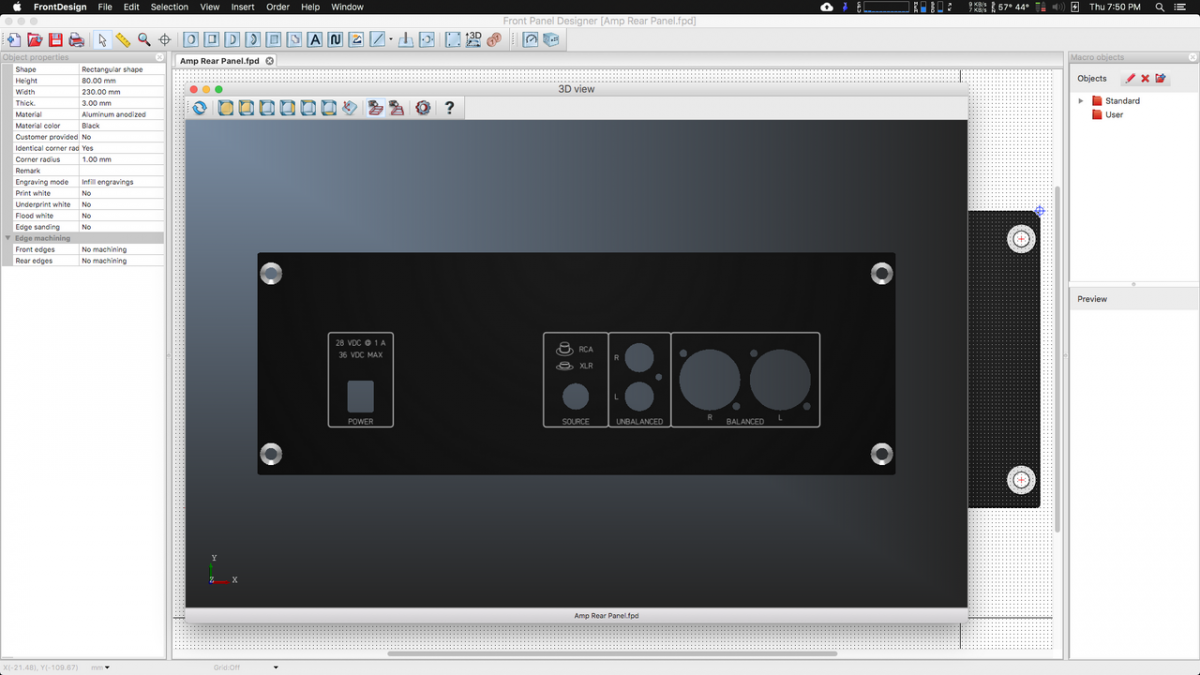Click the Height value 80.00 mm
The image size is (1200, 675).
tap(122, 81)
